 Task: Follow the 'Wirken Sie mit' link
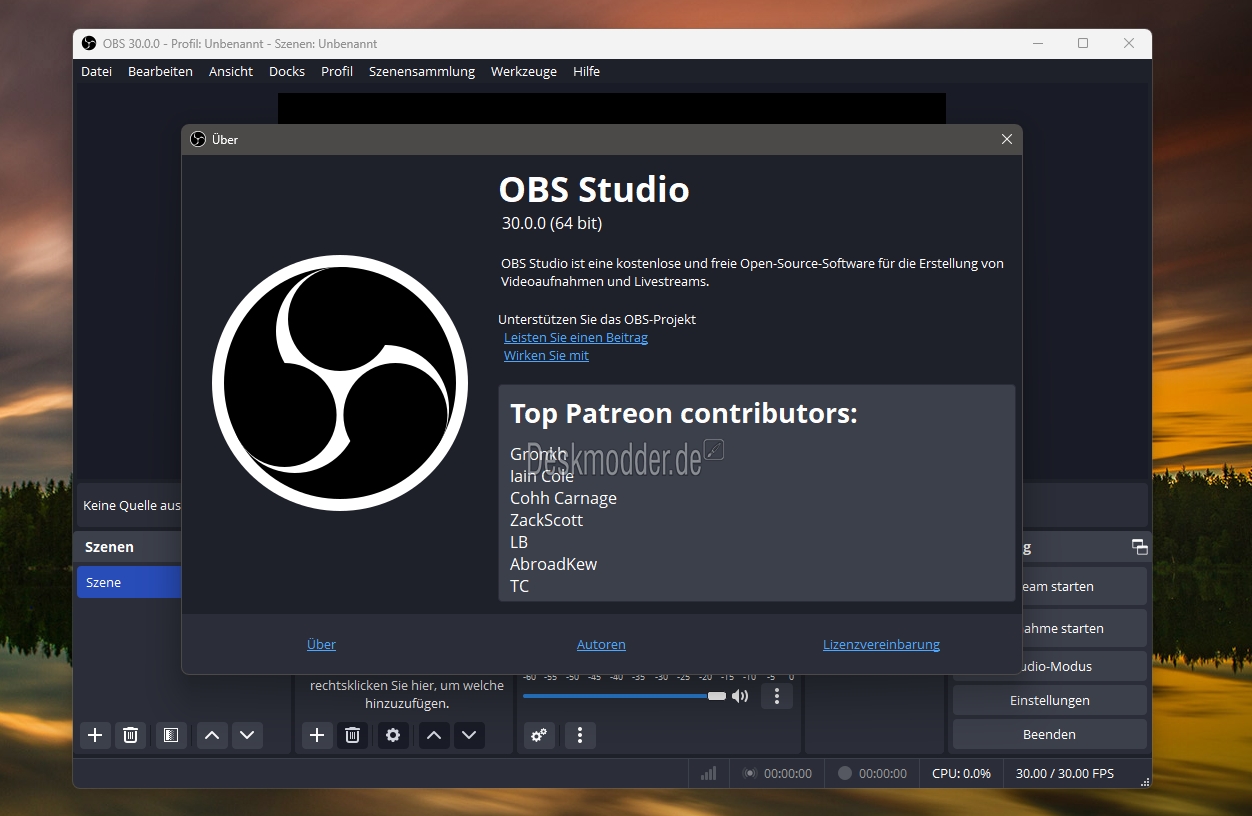point(546,356)
